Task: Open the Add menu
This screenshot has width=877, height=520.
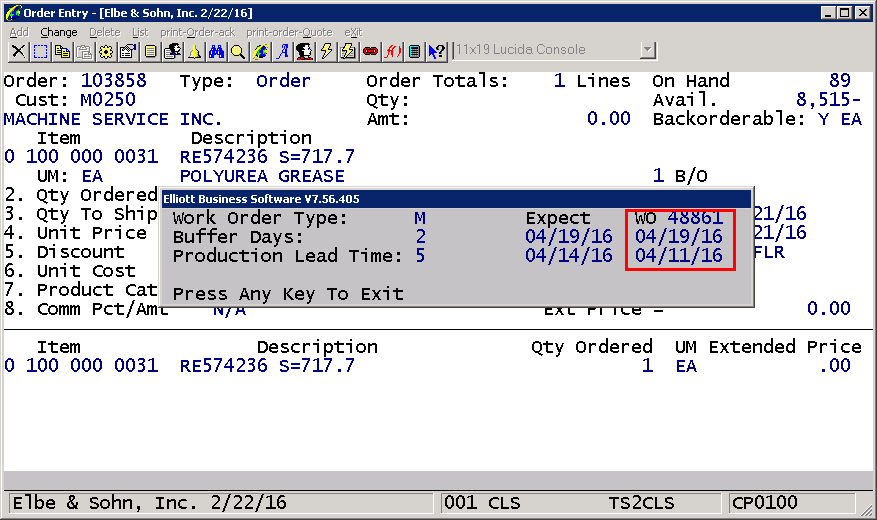Action: click(x=19, y=32)
